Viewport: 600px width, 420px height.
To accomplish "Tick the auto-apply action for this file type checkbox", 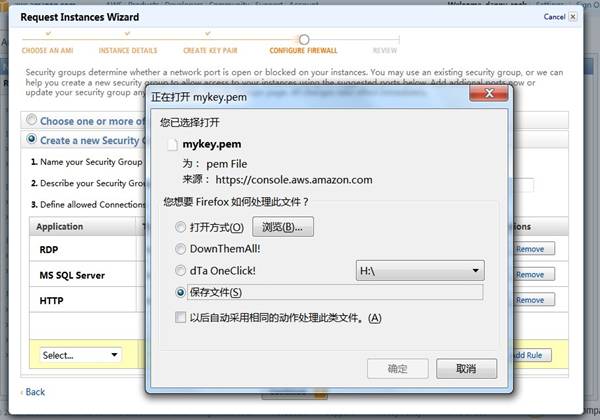I will [180, 318].
